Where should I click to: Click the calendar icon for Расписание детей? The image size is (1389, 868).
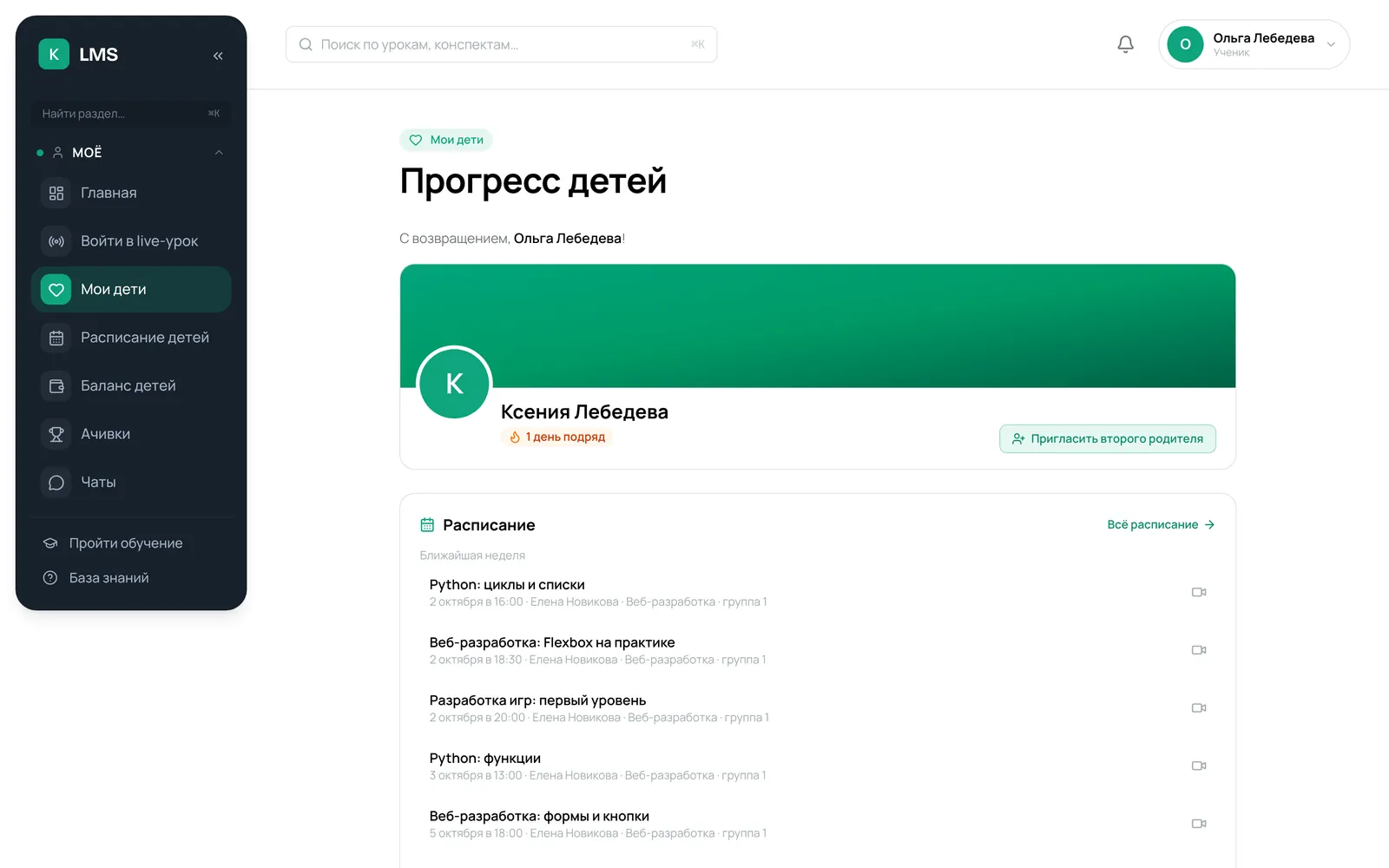pos(56,338)
